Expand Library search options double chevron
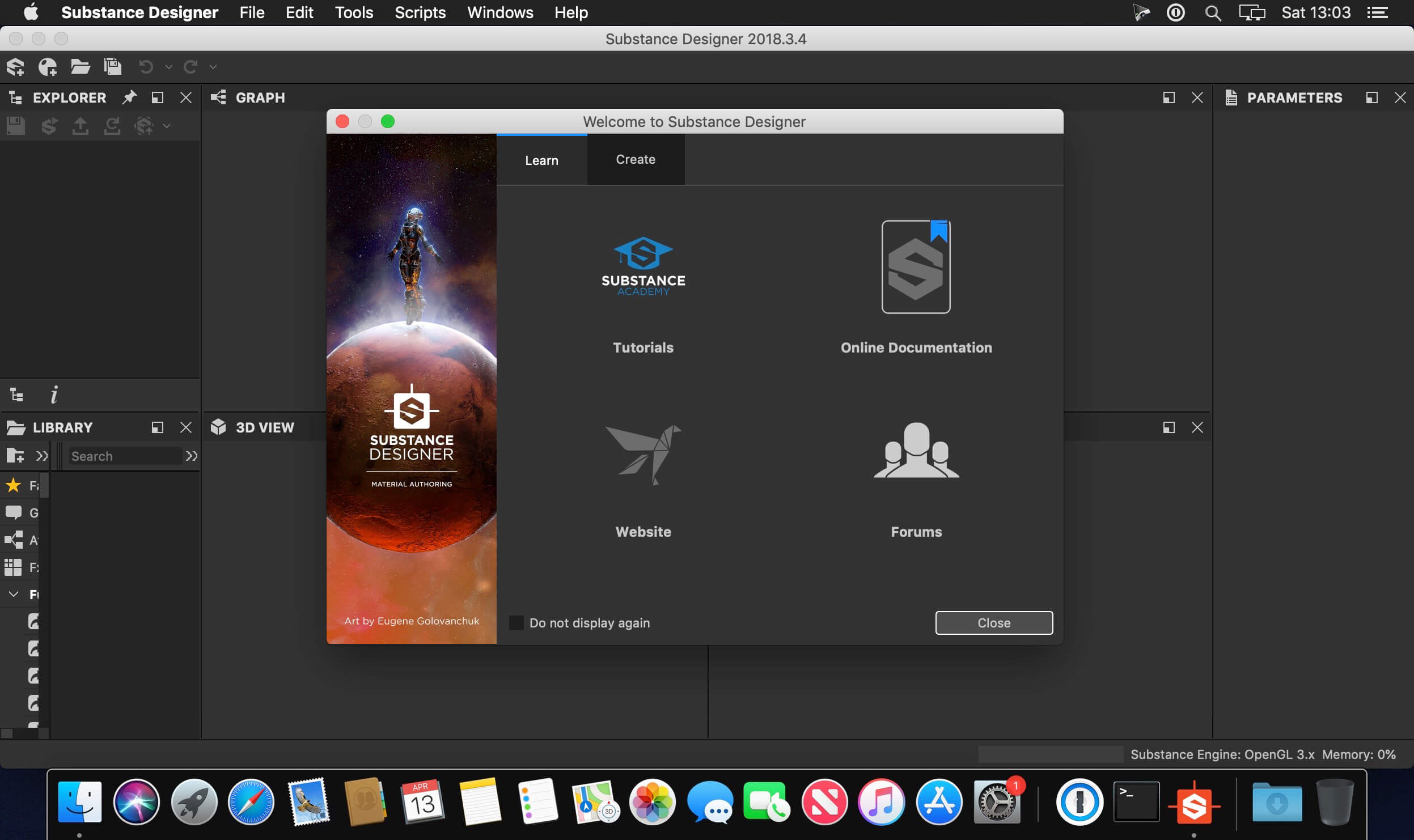Screen dimensions: 1414x840 click(192, 456)
